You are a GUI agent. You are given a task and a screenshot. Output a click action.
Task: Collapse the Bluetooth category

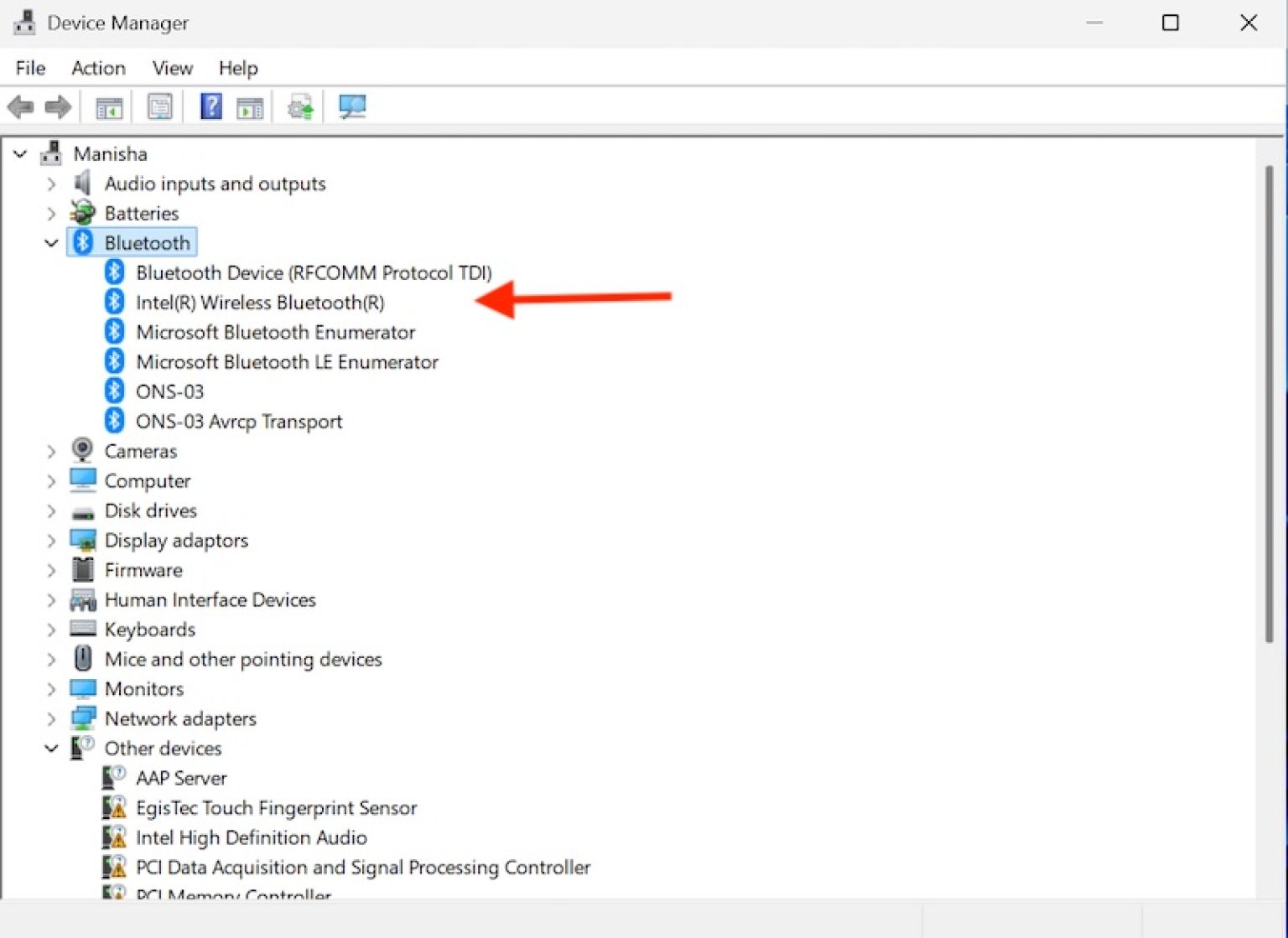click(x=51, y=242)
